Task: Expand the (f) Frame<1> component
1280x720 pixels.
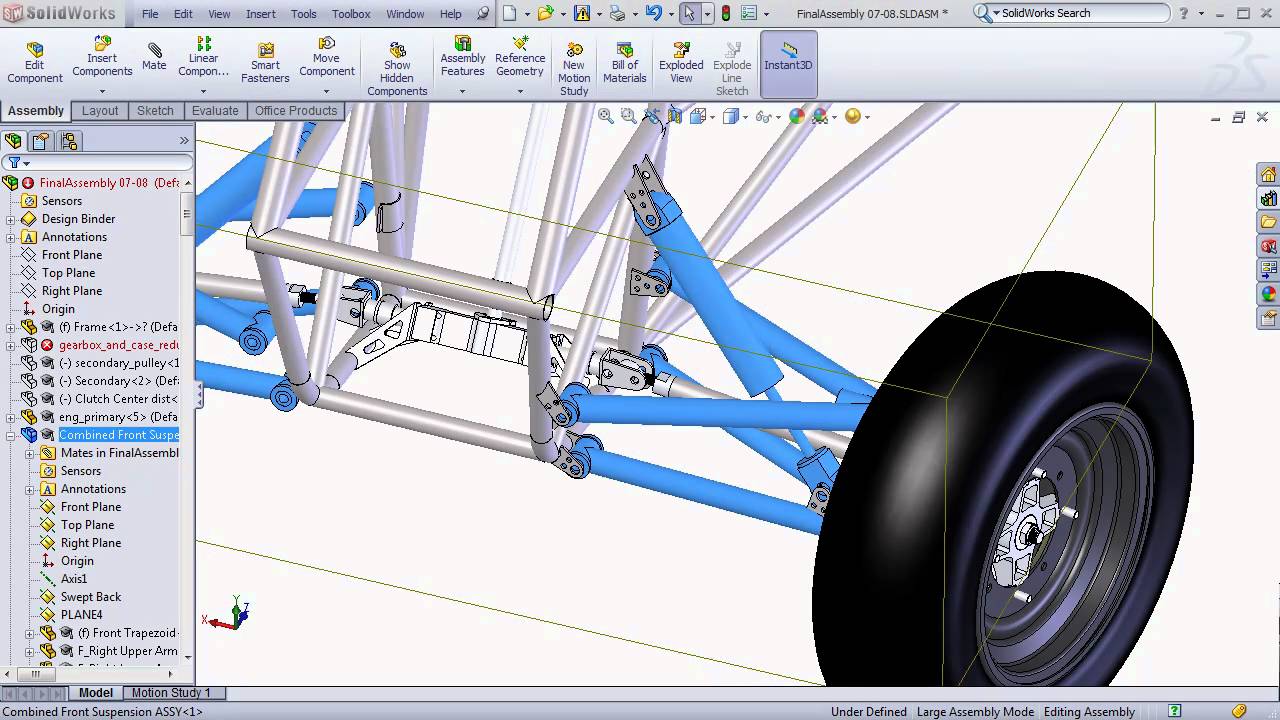Action: tap(11, 327)
